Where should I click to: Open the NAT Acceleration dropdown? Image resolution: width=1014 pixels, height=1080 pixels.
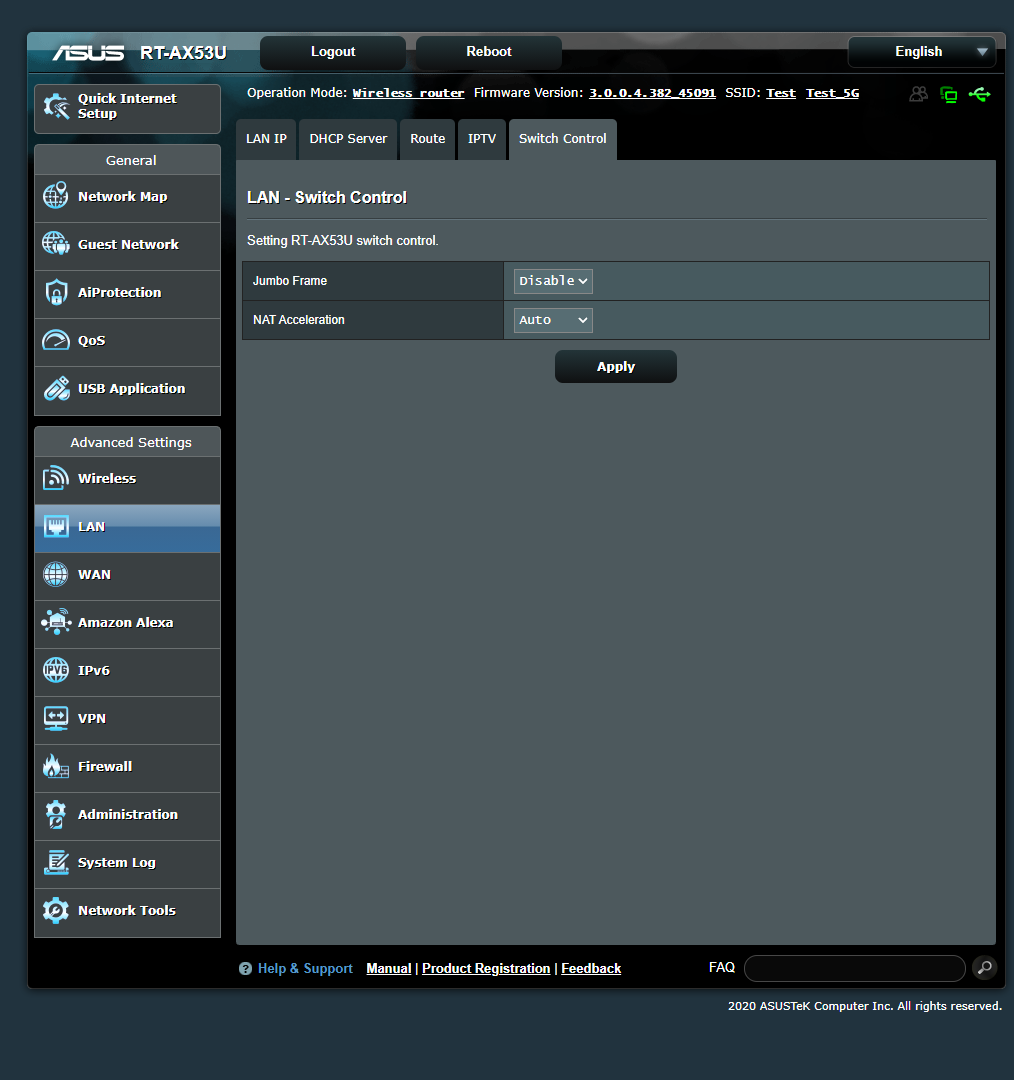tap(553, 320)
